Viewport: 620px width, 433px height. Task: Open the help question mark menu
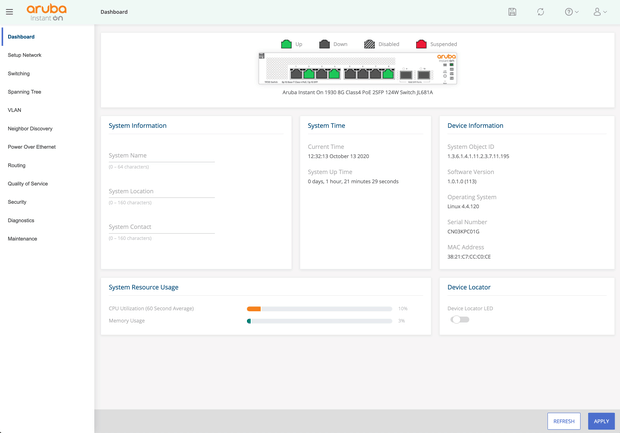571,12
